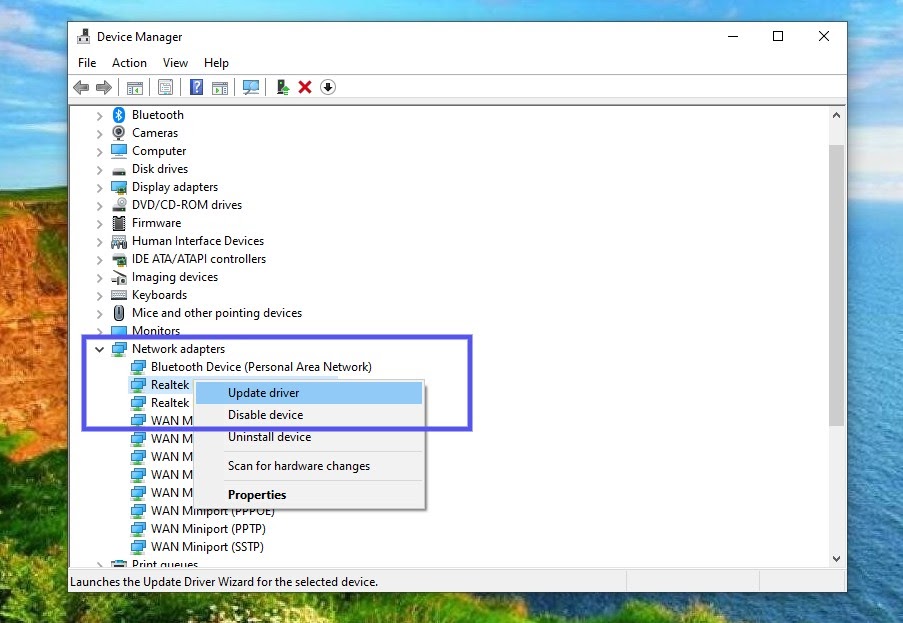Click the red Uninstall device toolbar icon
Screen dimensions: 903x623
pyautogui.click(x=304, y=87)
